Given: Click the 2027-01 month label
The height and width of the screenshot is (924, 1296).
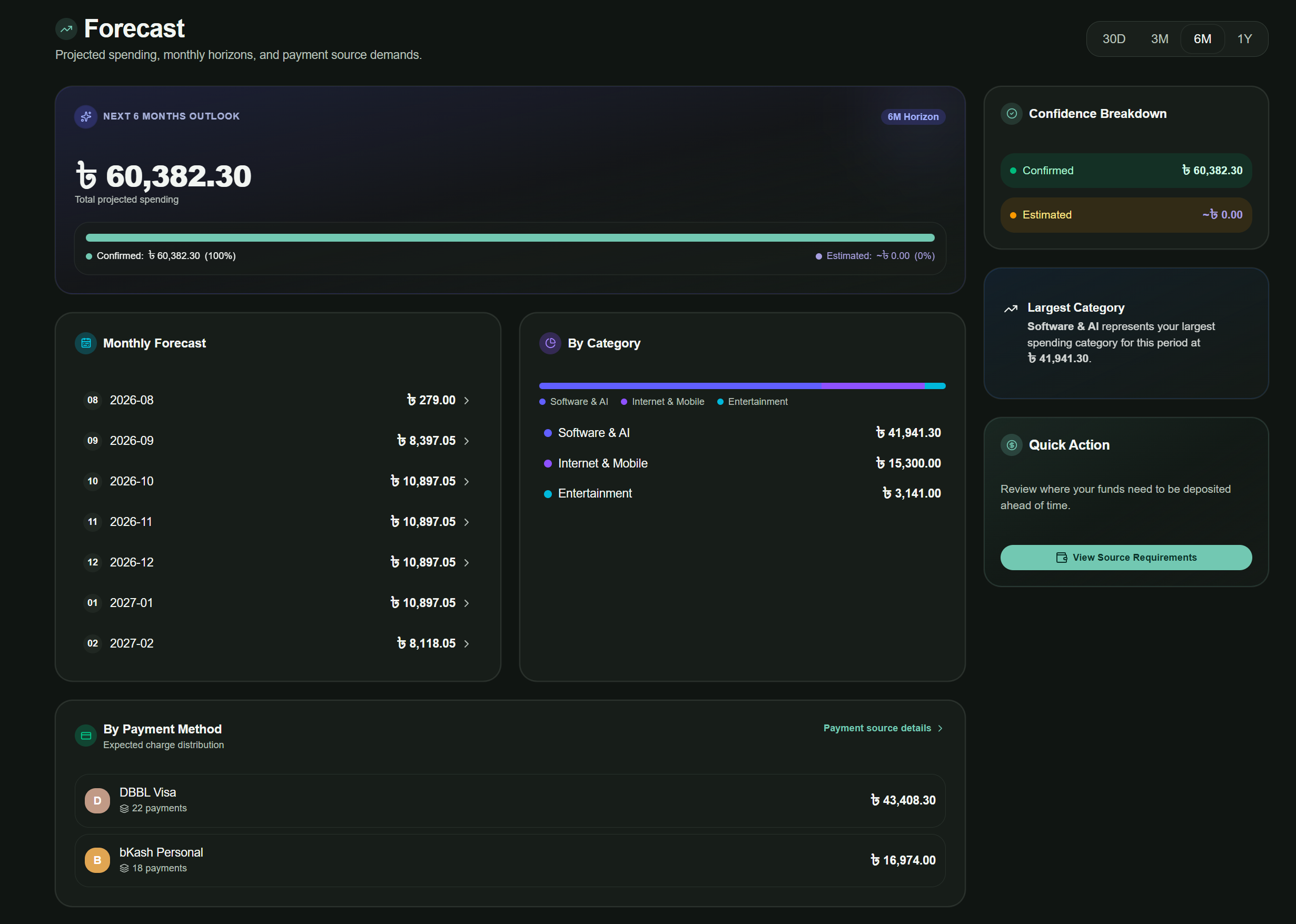Looking at the screenshot, I should (132, 602).
